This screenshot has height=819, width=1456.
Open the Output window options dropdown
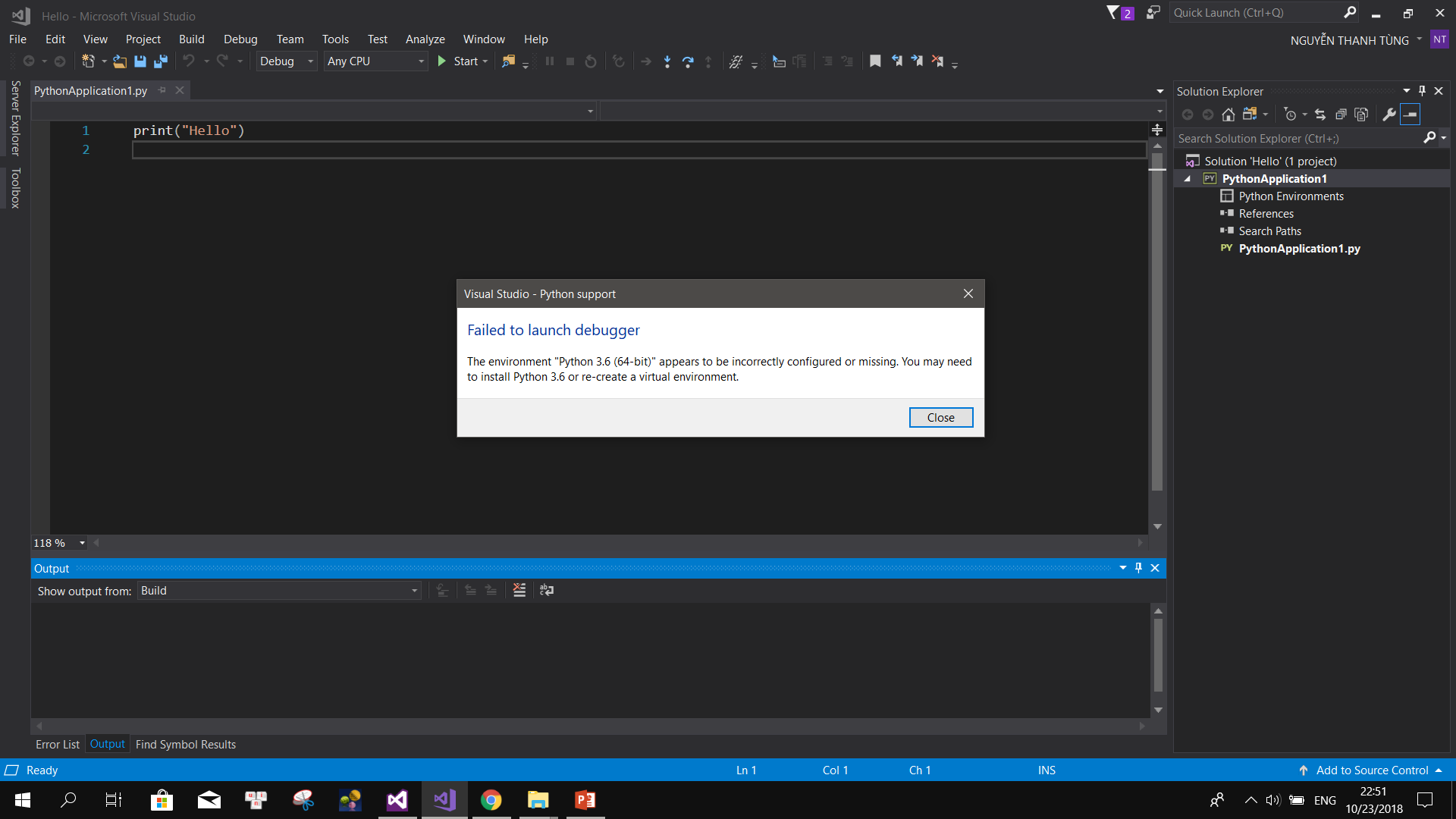pyautogui.click(x=1123, y=568)
